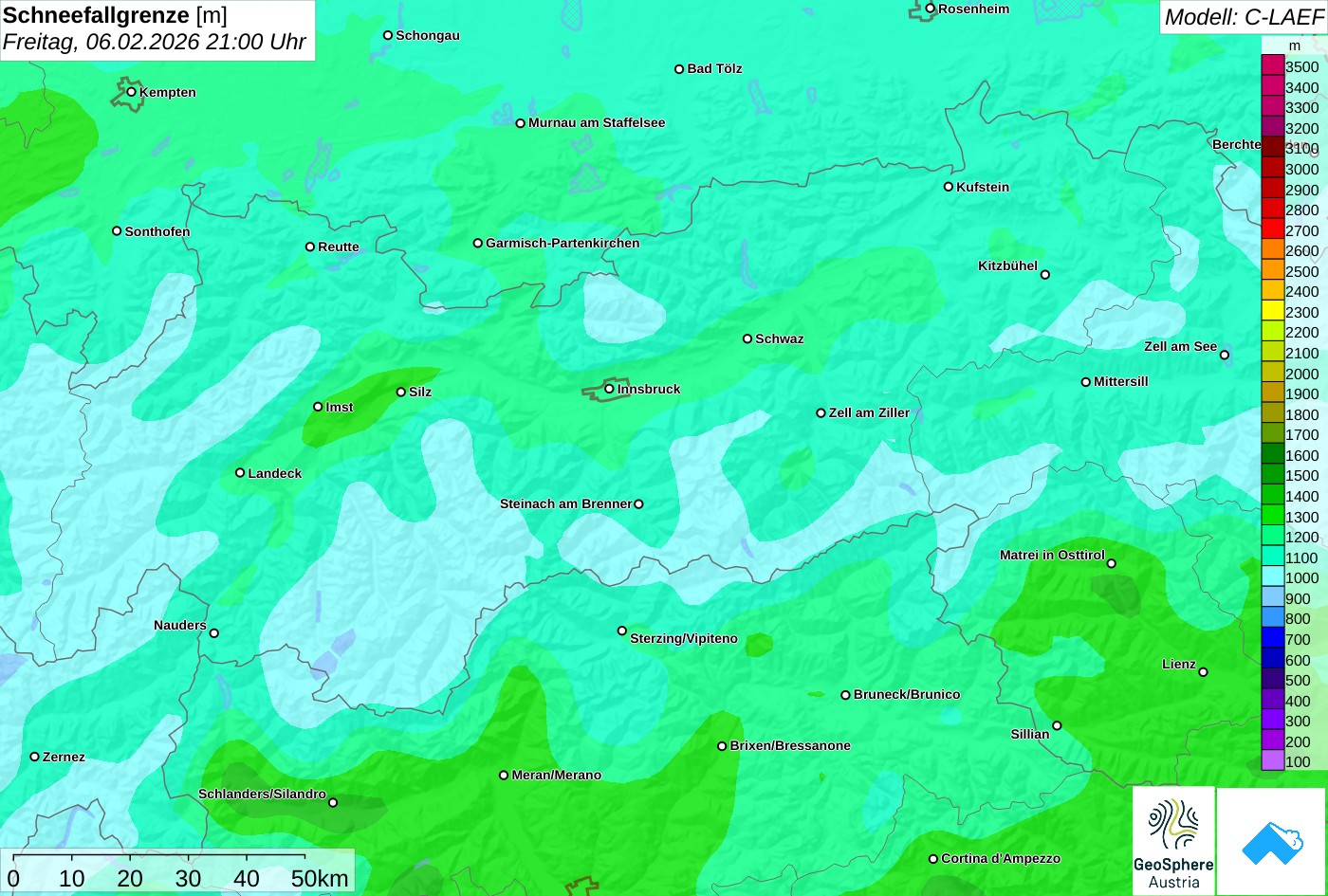Click the date Freitag, 06.02.2026 21:00 Uhr

point(155,42)
